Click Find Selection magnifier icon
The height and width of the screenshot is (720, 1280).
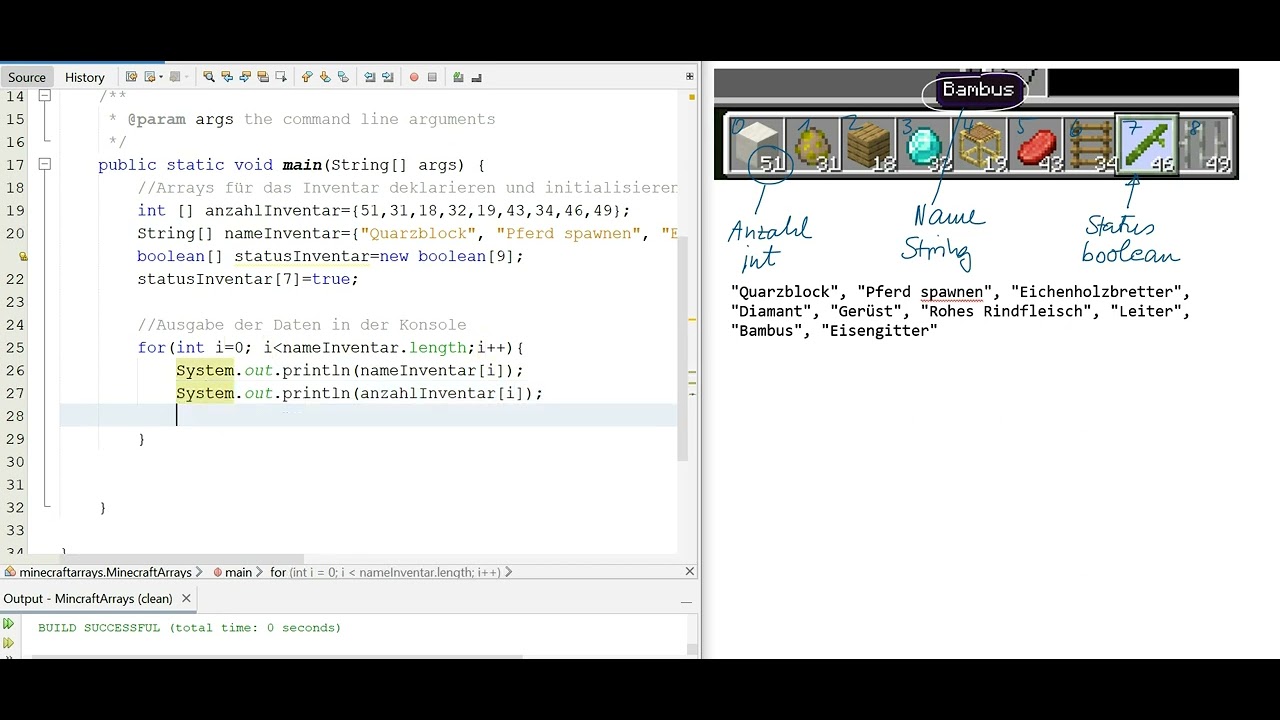pos(209,77)
